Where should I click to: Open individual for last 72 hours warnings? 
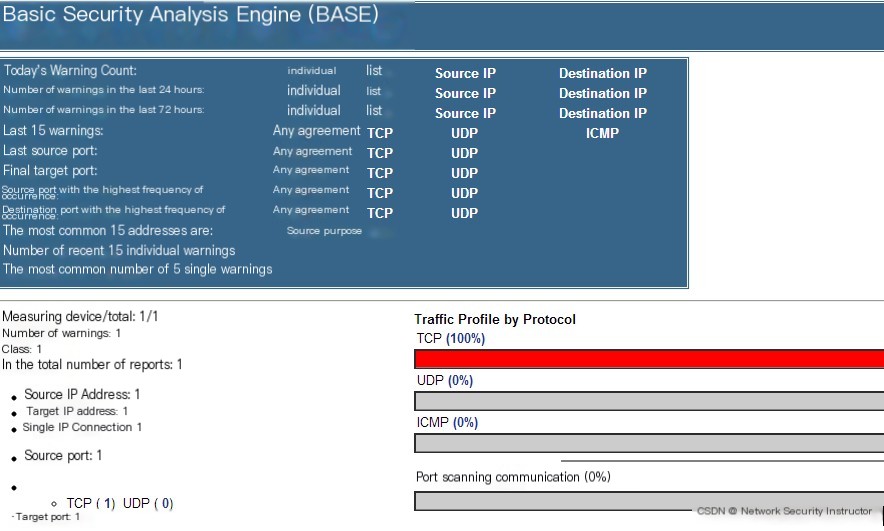tap(313, 110)
